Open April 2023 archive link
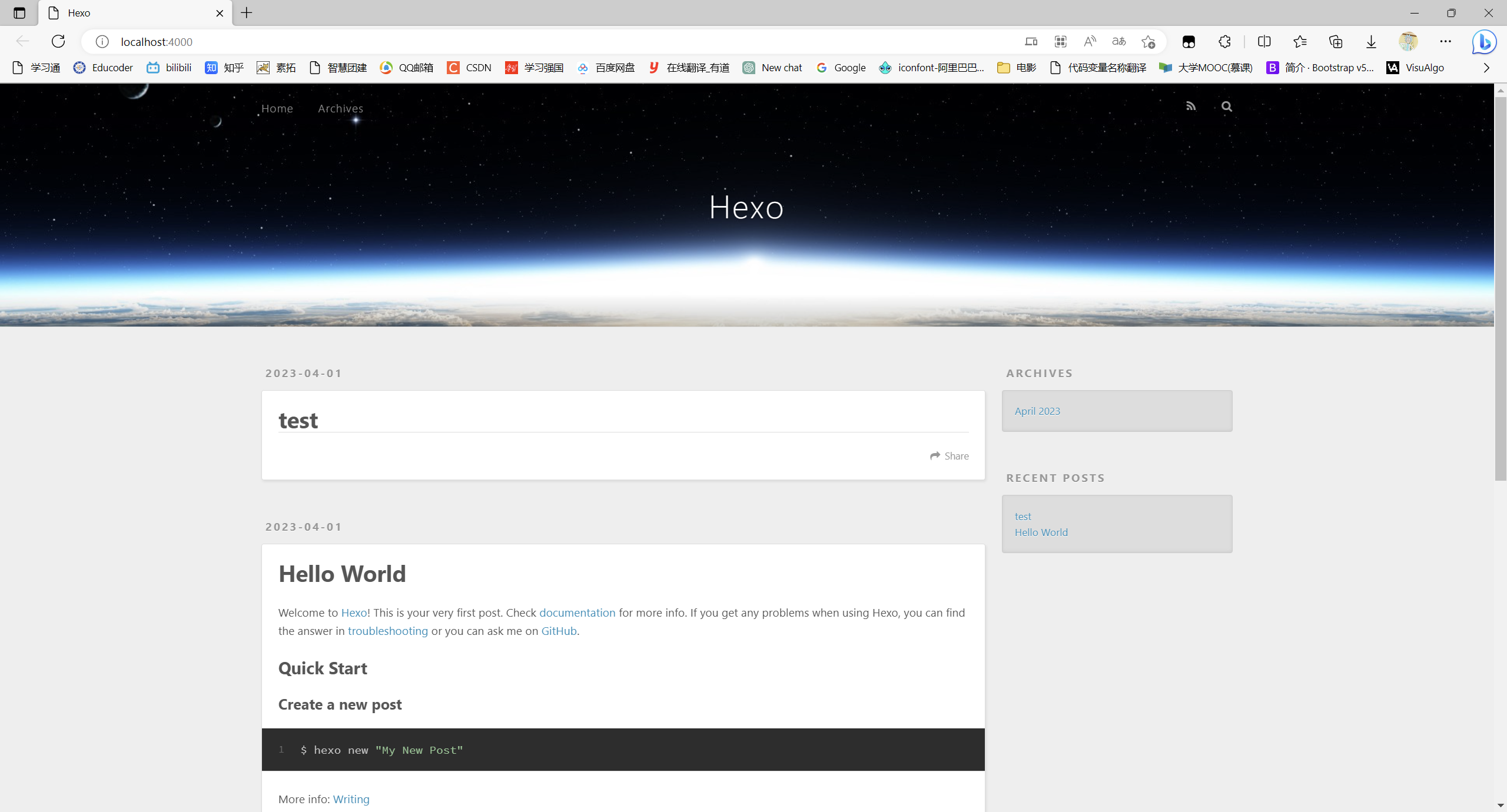The width and height of the screenshot is (1507, 812). [x=1037, y=411]
